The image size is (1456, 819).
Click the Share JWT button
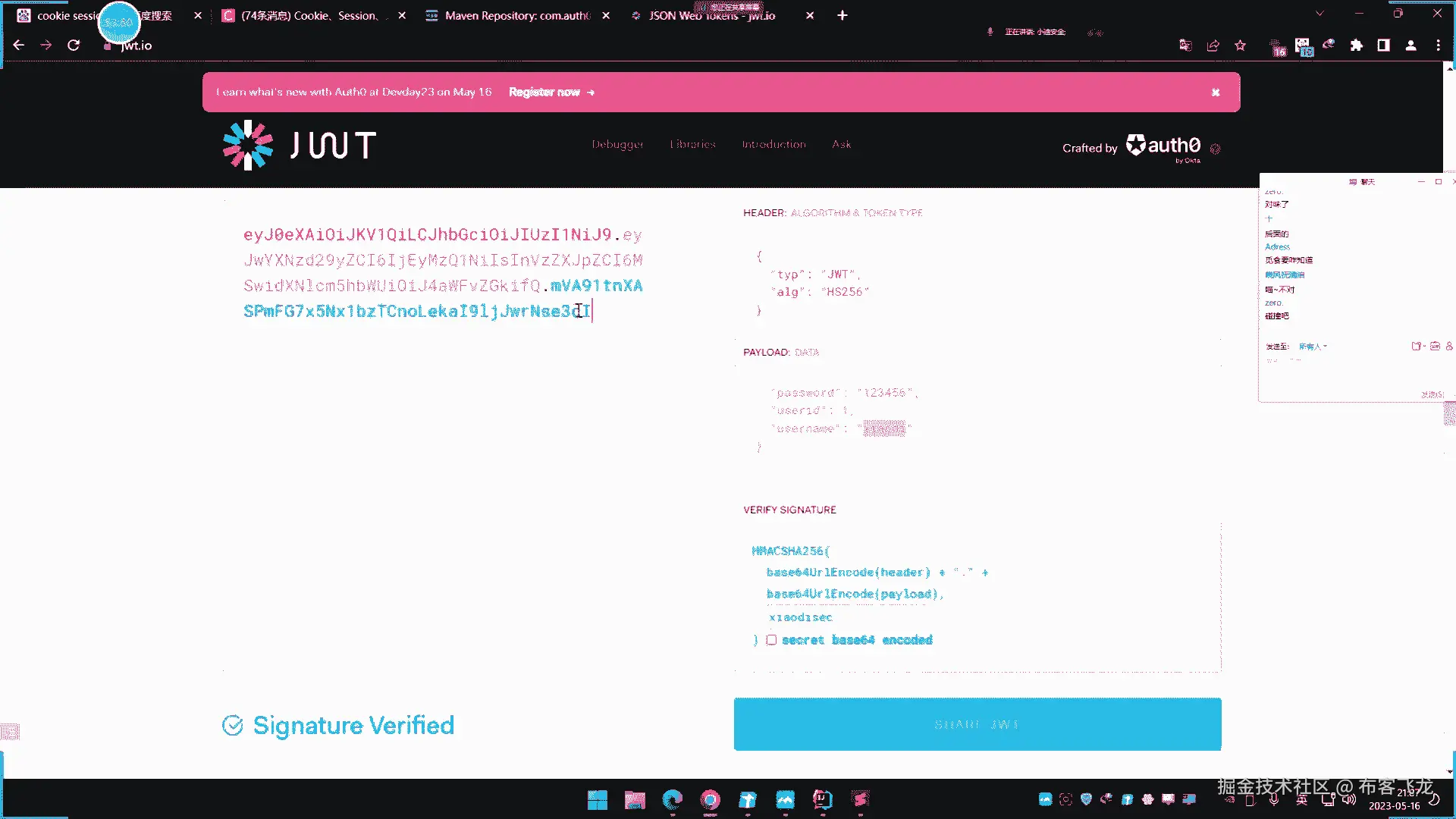(x=977, y=724)
